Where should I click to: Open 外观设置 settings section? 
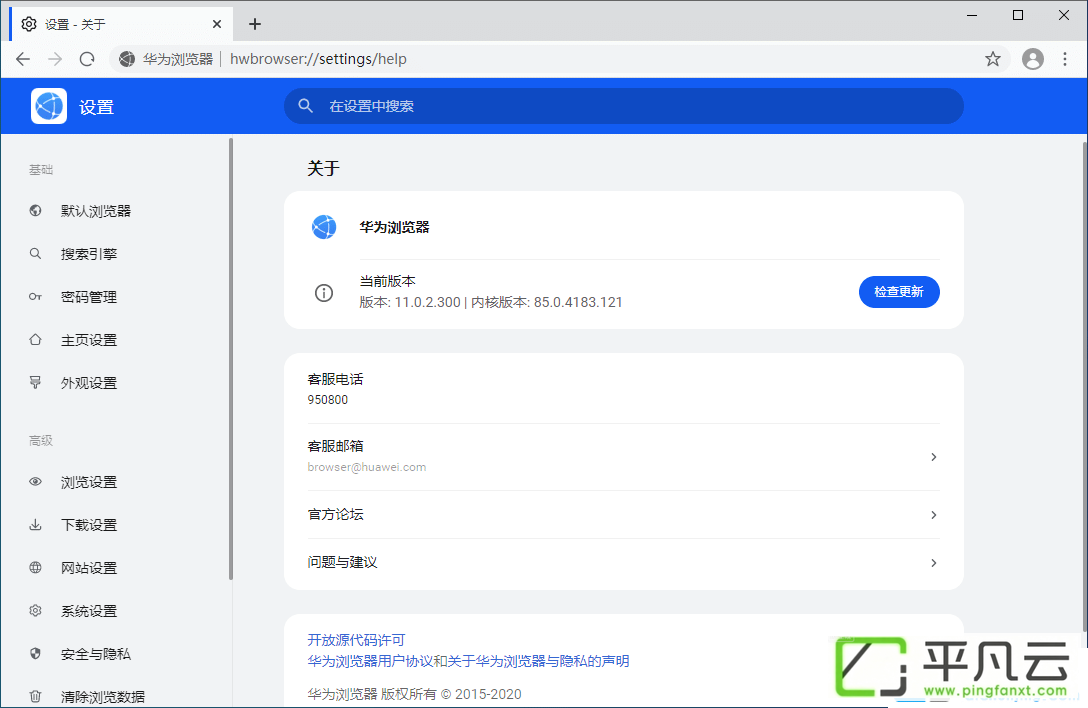point(89,383)
